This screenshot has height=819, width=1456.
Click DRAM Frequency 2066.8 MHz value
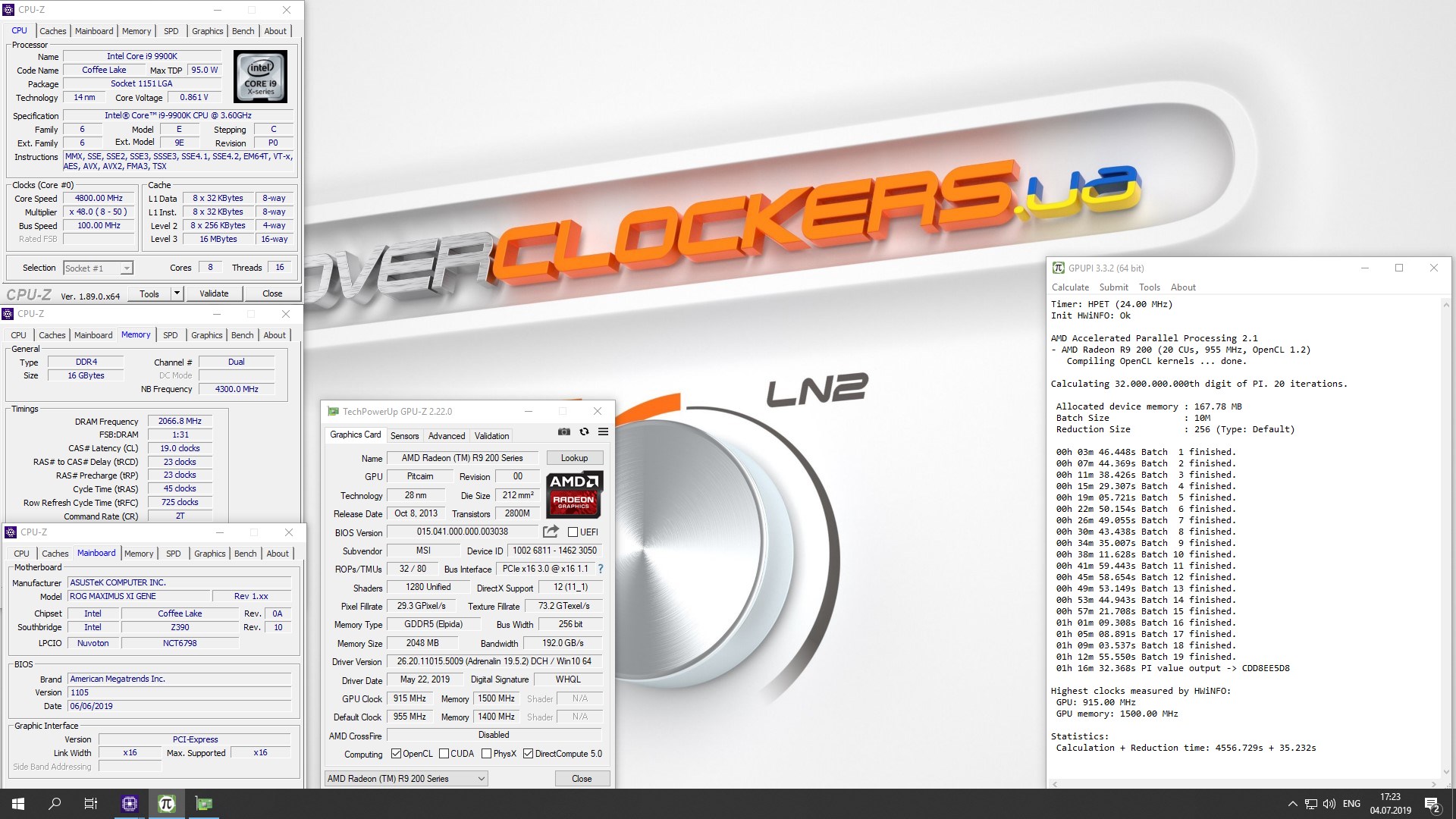click(180, 422)
